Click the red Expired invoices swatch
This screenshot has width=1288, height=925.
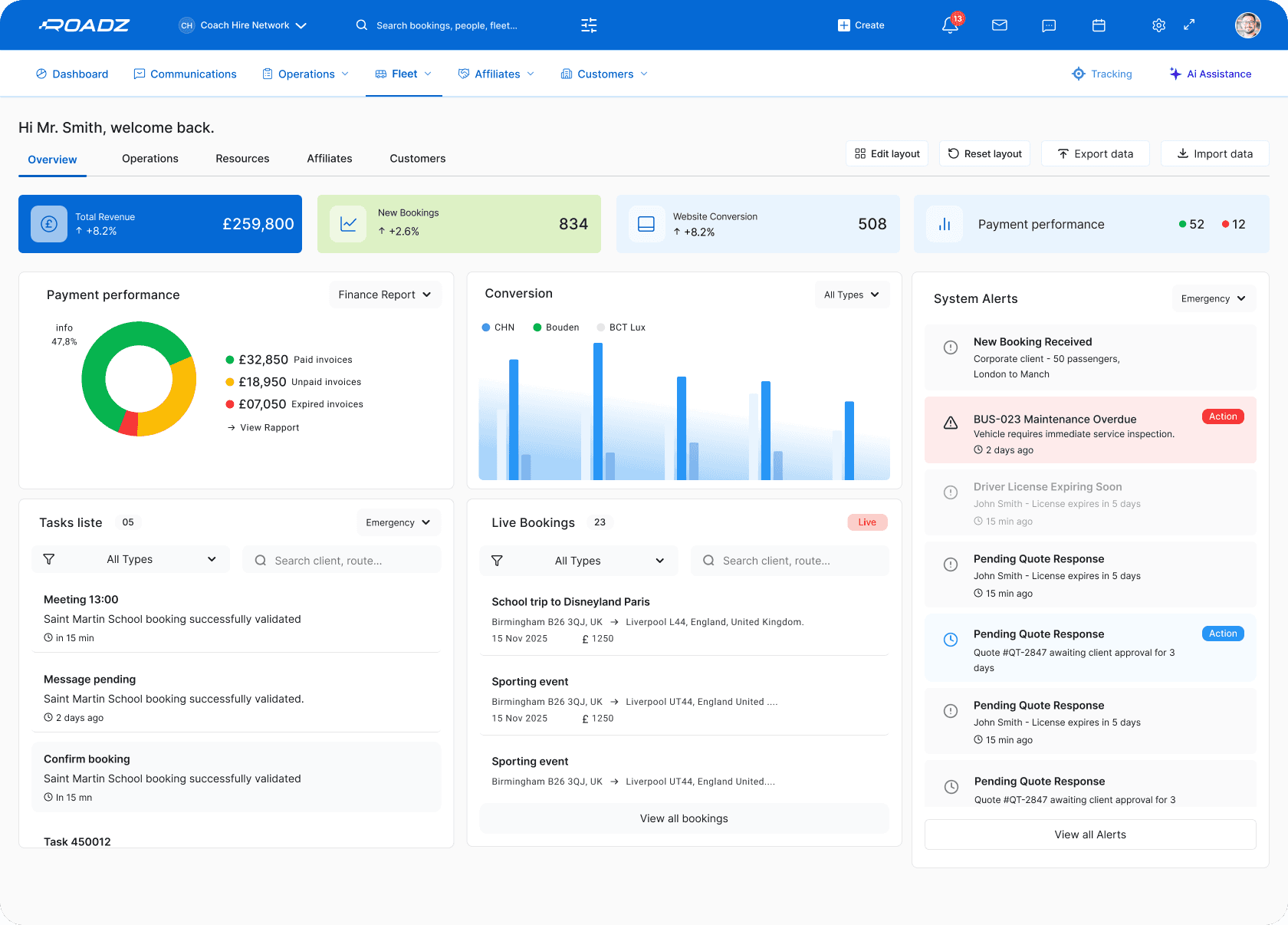tap(230, 404)
